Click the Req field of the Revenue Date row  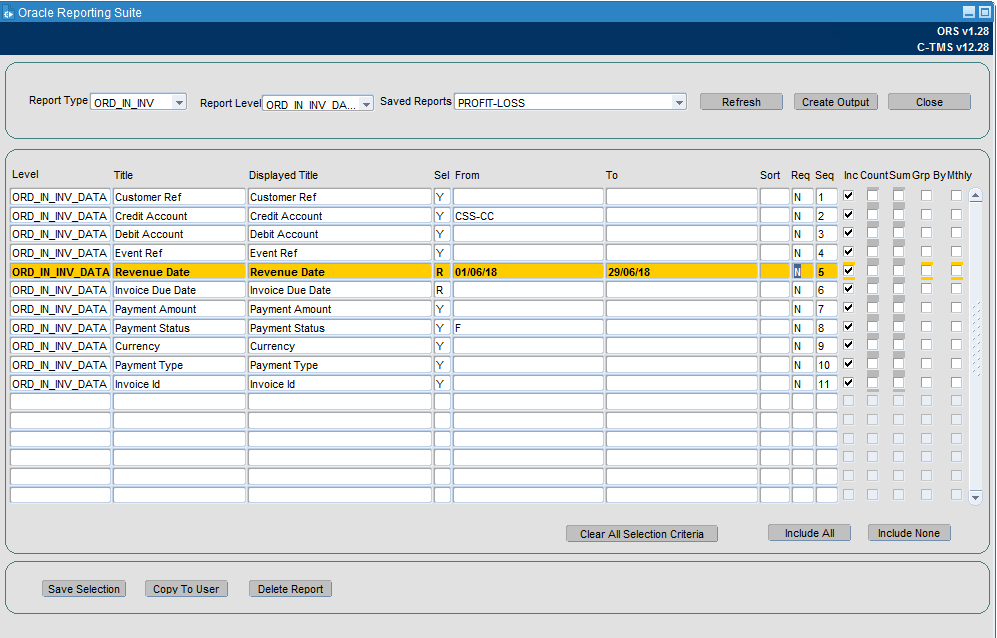(802, 272)
